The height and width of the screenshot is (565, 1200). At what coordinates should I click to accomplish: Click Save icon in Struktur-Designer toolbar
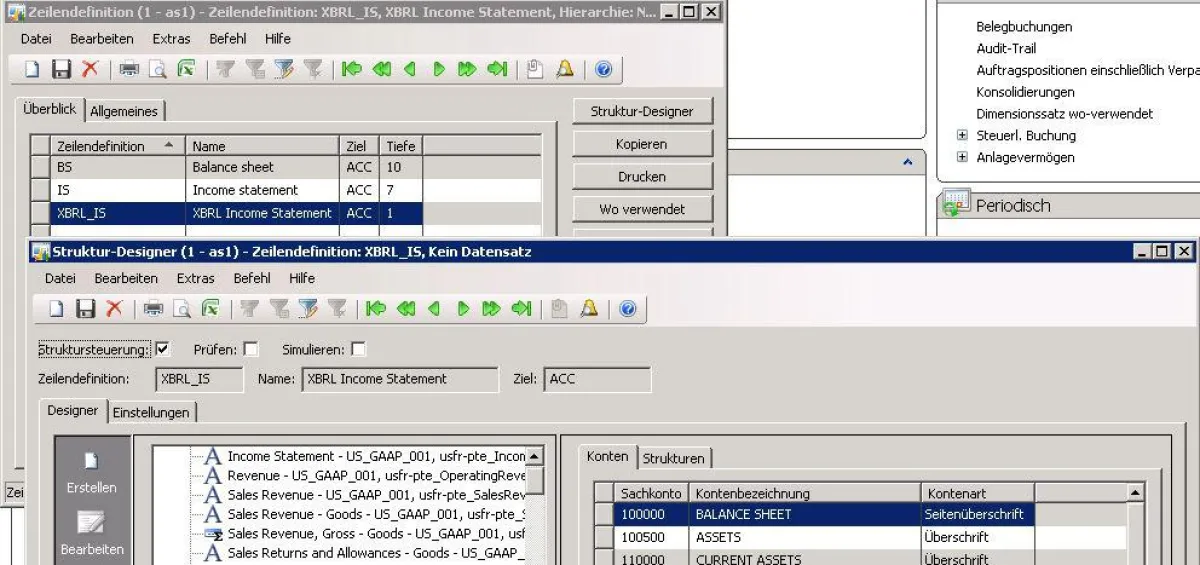click(x=86, y=309)
